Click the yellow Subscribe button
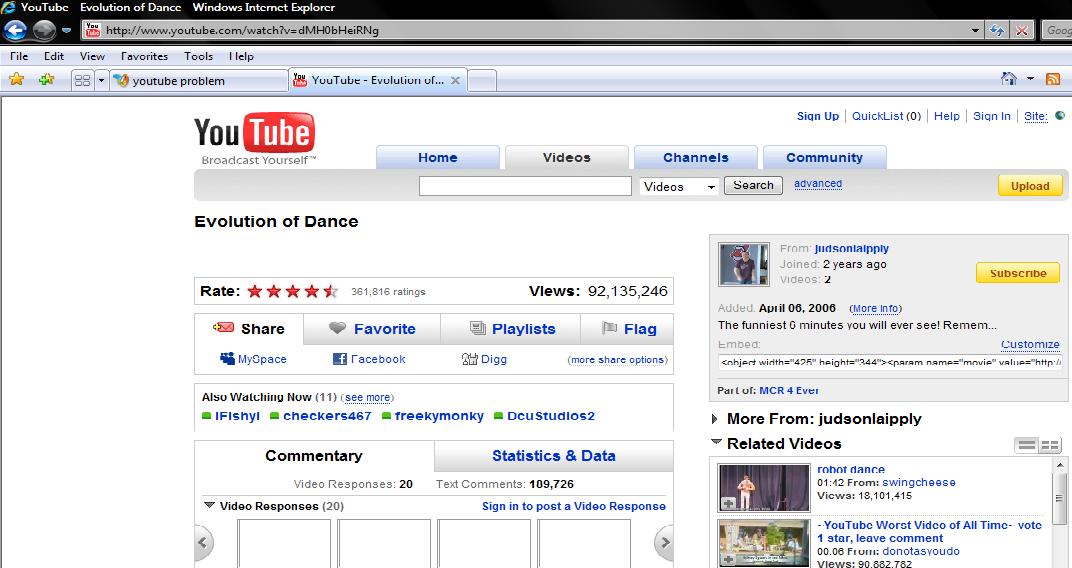The width and height of the screenshot is (1072, 568). pos(1017,273)
